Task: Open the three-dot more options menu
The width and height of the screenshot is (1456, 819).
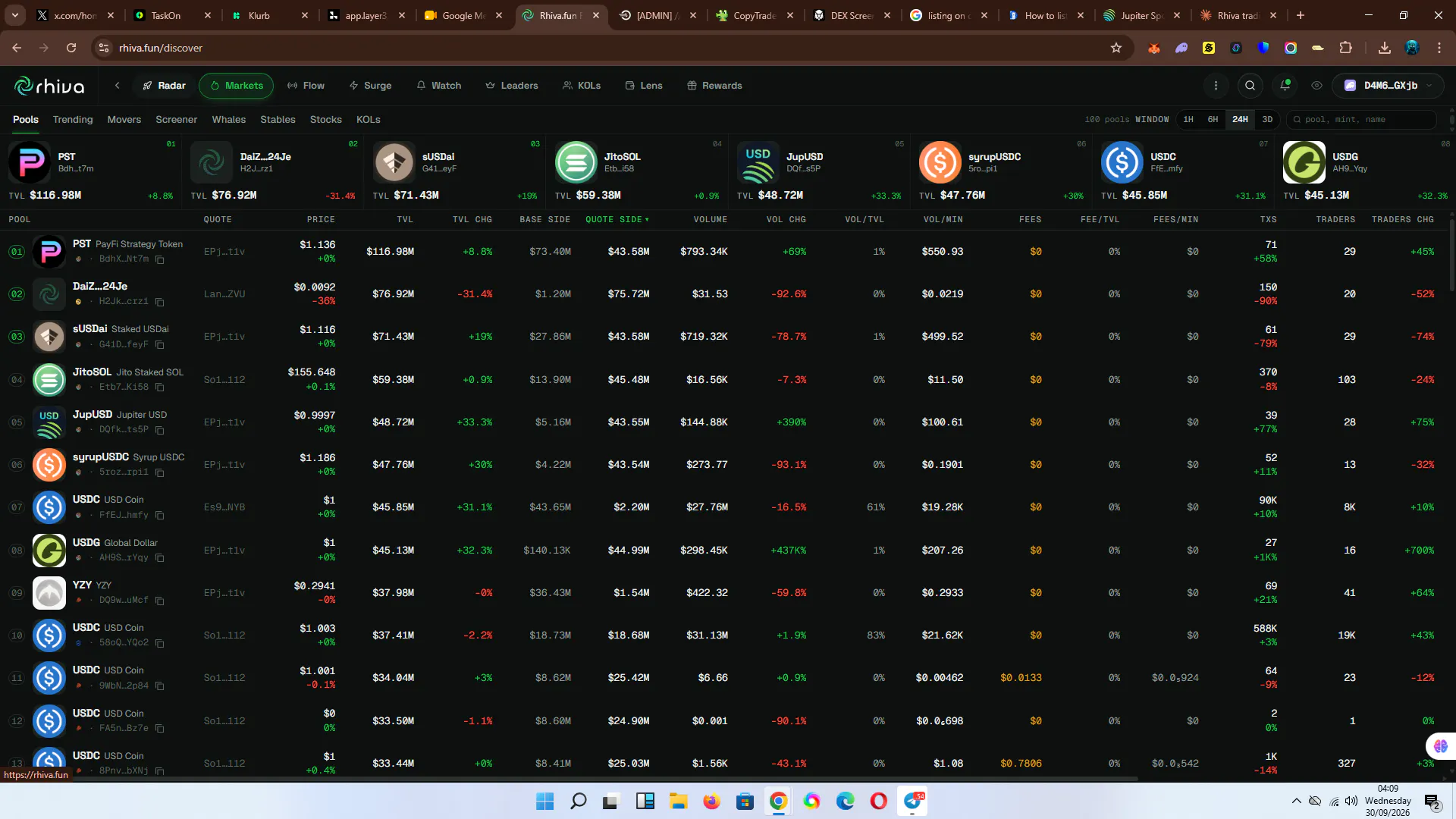Action: 1216,86
